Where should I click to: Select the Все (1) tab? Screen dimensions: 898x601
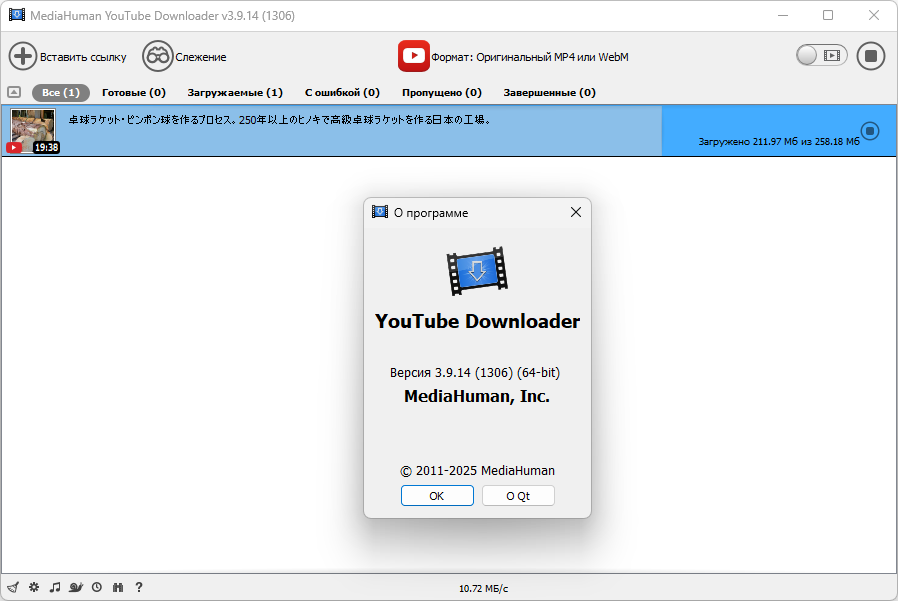(x=61, y=93)
